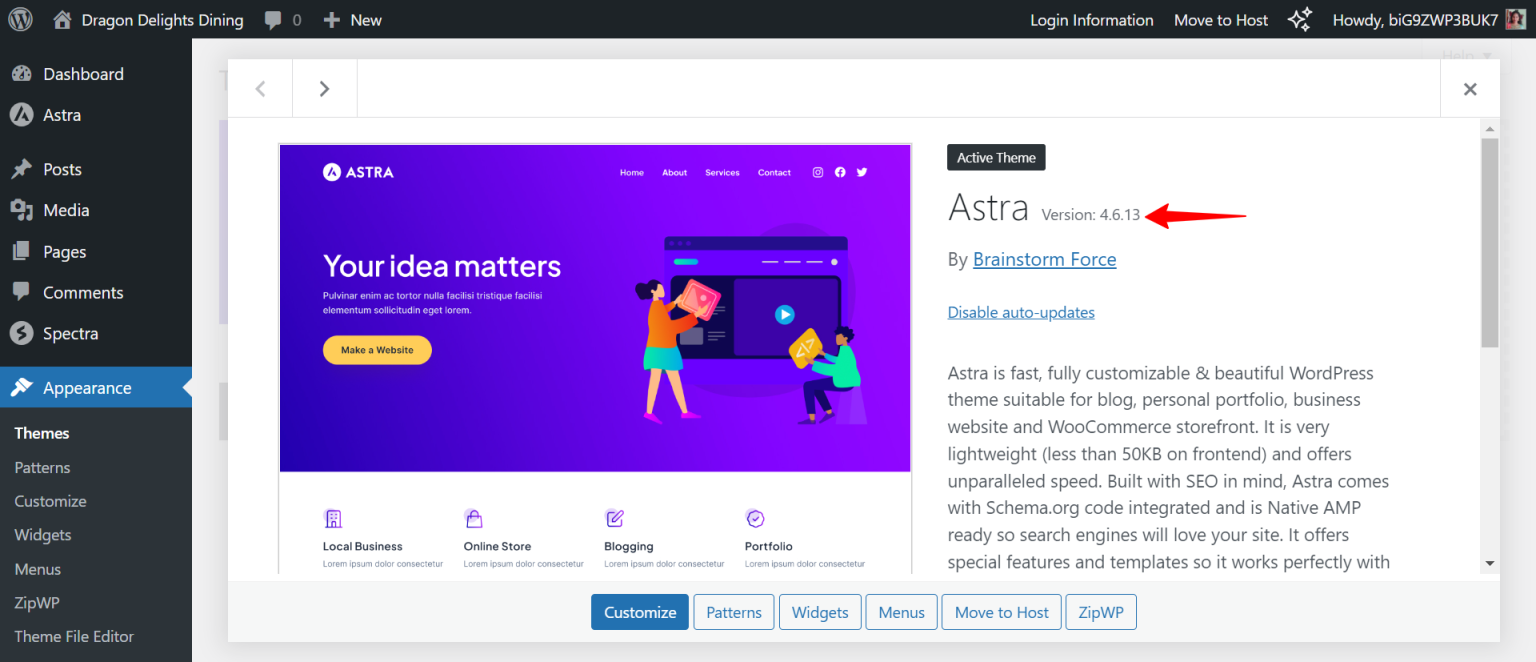The width and height of the screenshot is (1536, 662).
Task: Open the Brainstorm Force author link
Action: (x=1044, y=259)
